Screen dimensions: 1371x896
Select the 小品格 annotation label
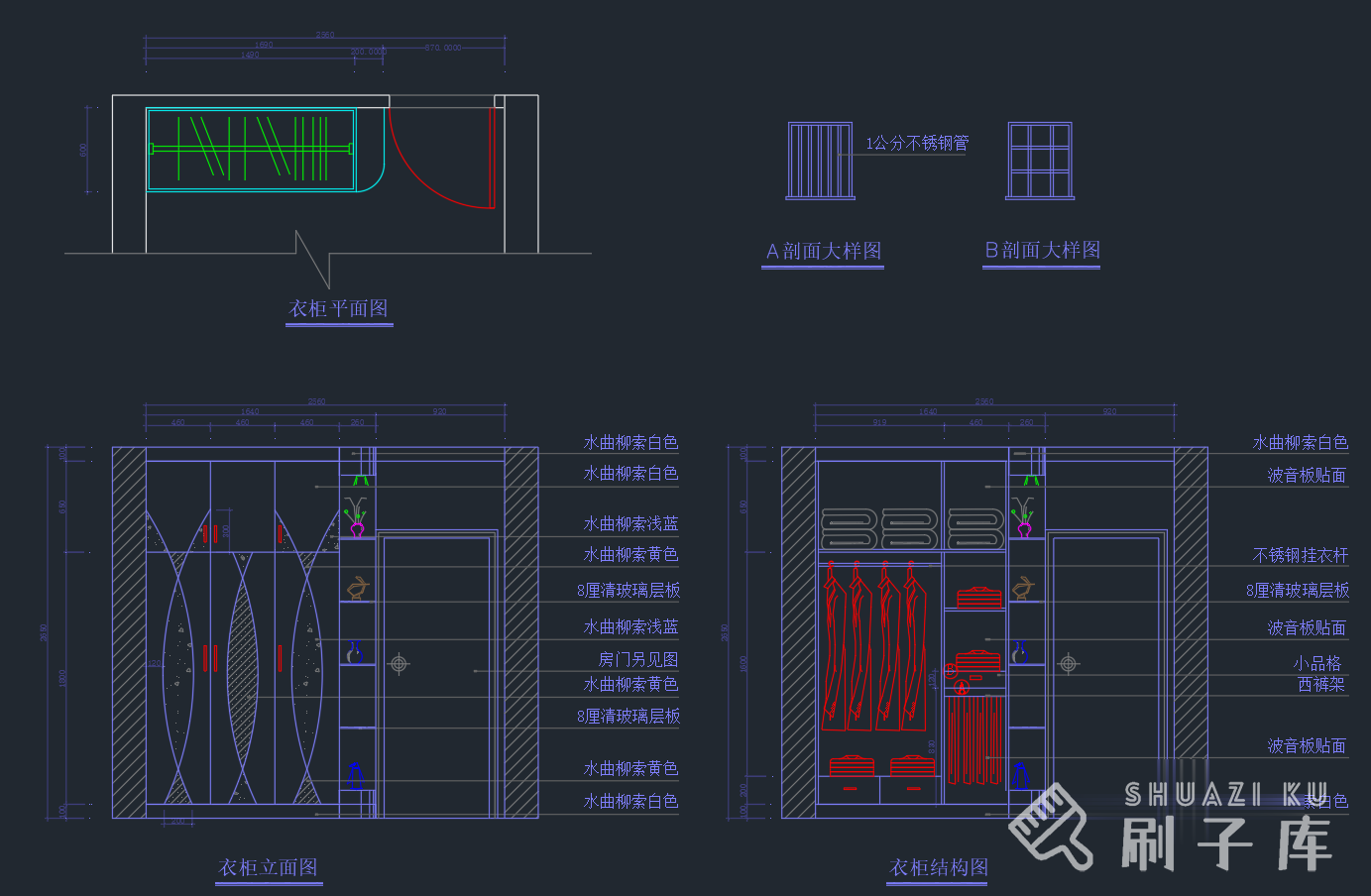click(x=1316, y=663)
